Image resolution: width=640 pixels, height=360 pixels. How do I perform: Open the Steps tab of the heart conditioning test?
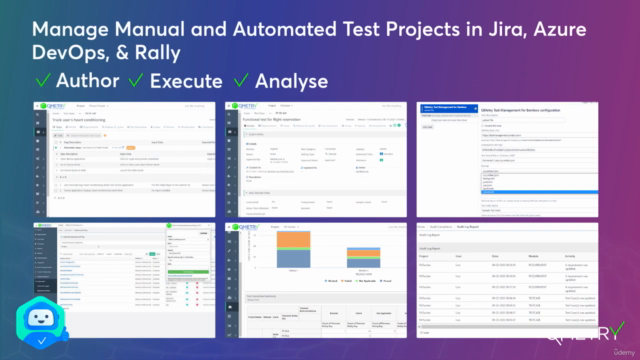coord(58,127)
